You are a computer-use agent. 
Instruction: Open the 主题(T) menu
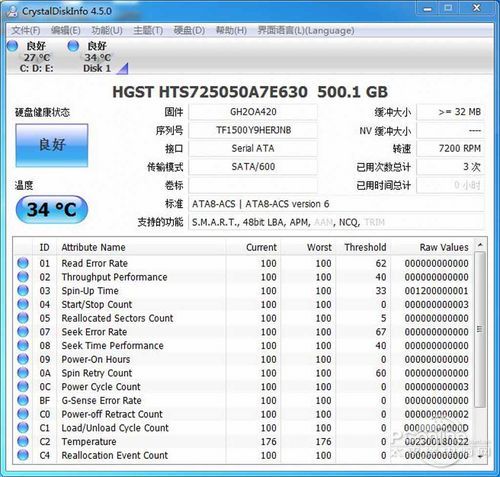148,31
